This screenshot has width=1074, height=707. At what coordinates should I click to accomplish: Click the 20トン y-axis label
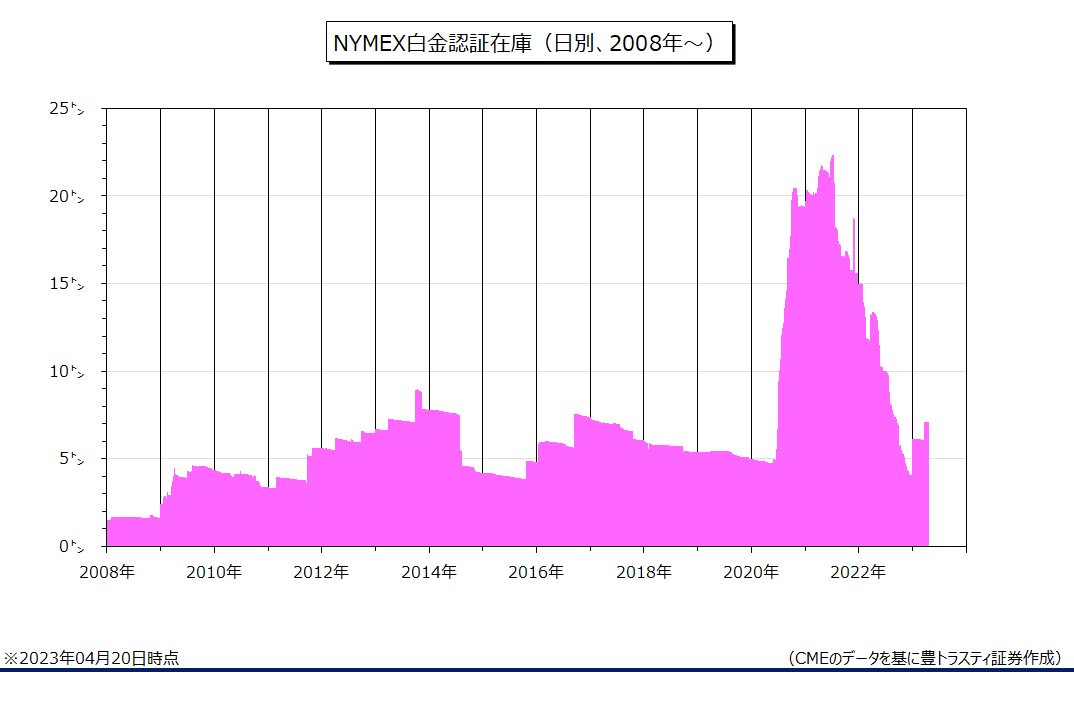pos(66,196)
